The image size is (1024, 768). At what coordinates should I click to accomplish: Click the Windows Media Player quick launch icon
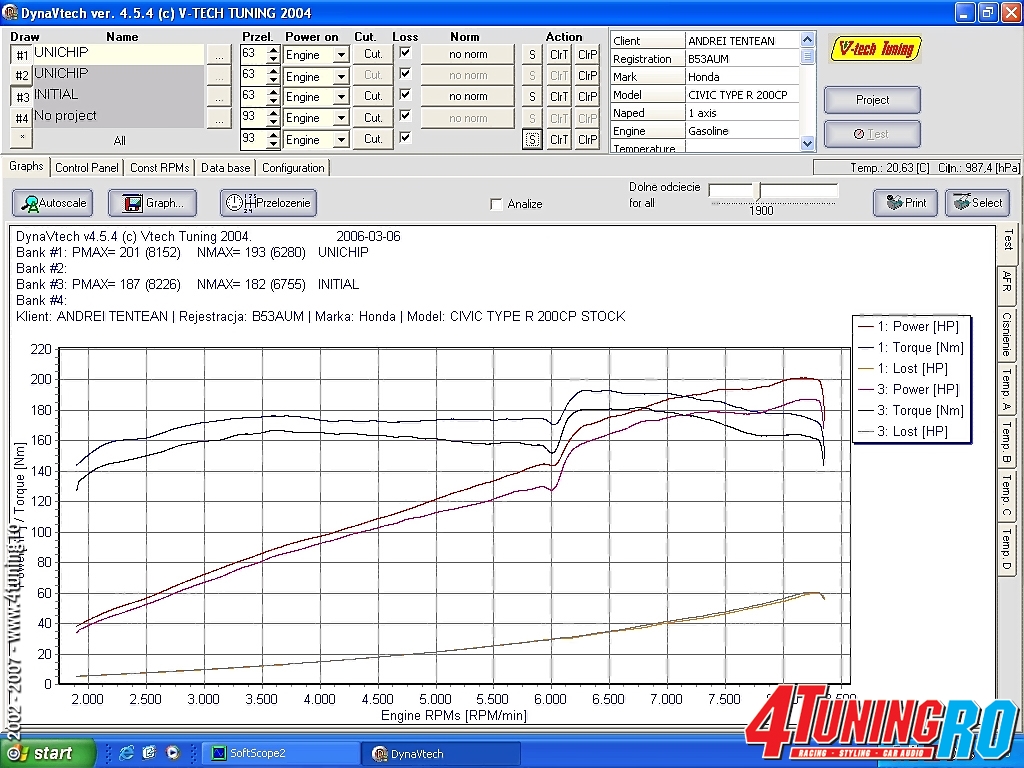click(x=172, y=753)
